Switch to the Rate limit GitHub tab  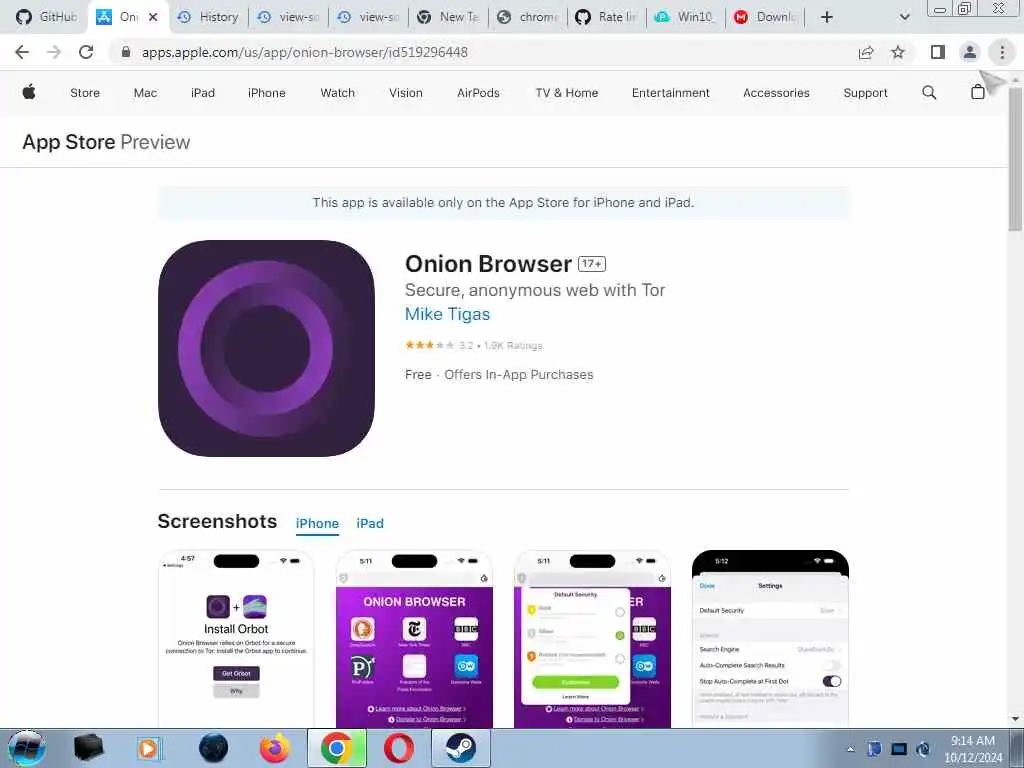pyautogui.click(x=606, y=17)
